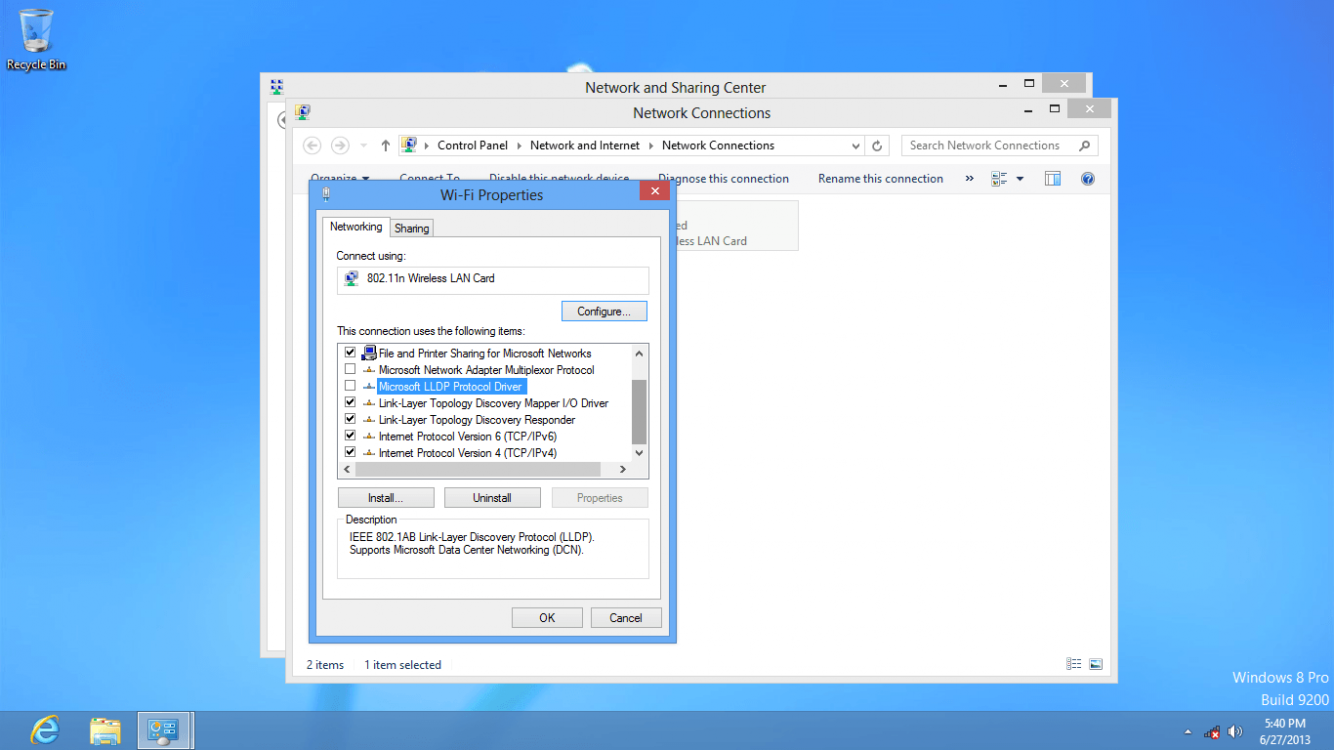The image size is (1334, 750).
Task: Click items list scroll down arrow
Action: point(640,454)
